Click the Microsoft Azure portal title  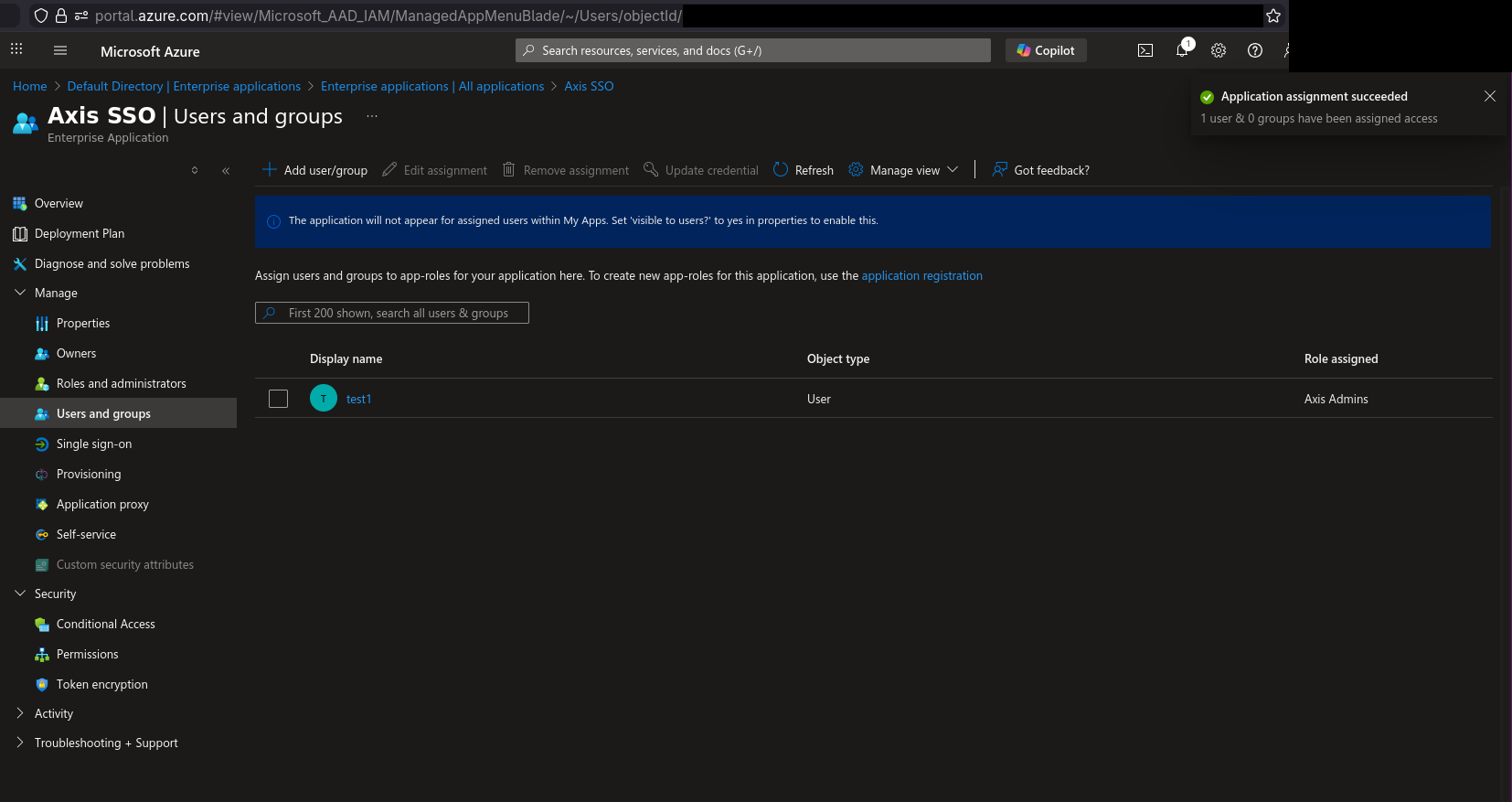150,51
